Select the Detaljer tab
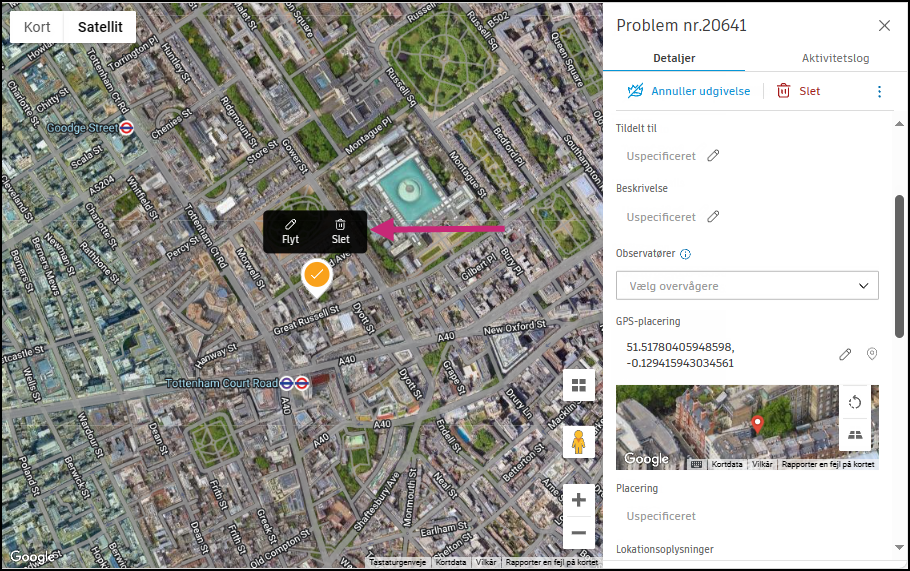The width and height of the screenshot is (910, 571). [674, 58]
